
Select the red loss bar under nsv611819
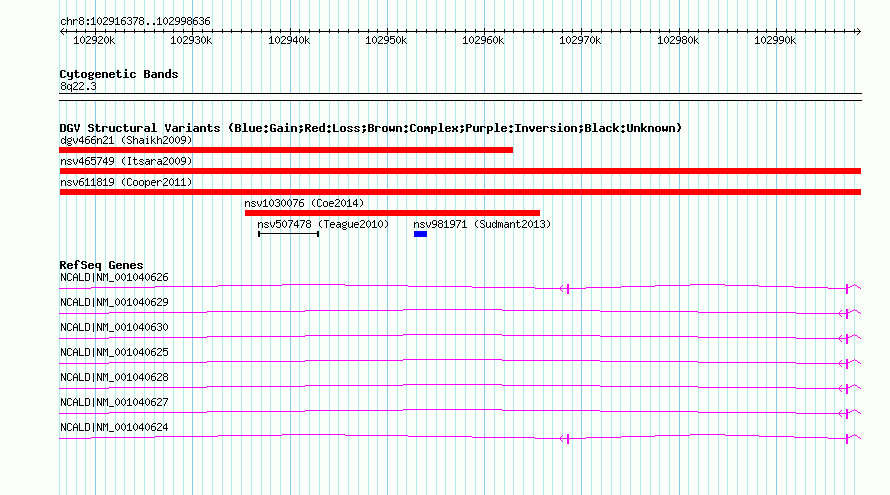coord(460,192)
